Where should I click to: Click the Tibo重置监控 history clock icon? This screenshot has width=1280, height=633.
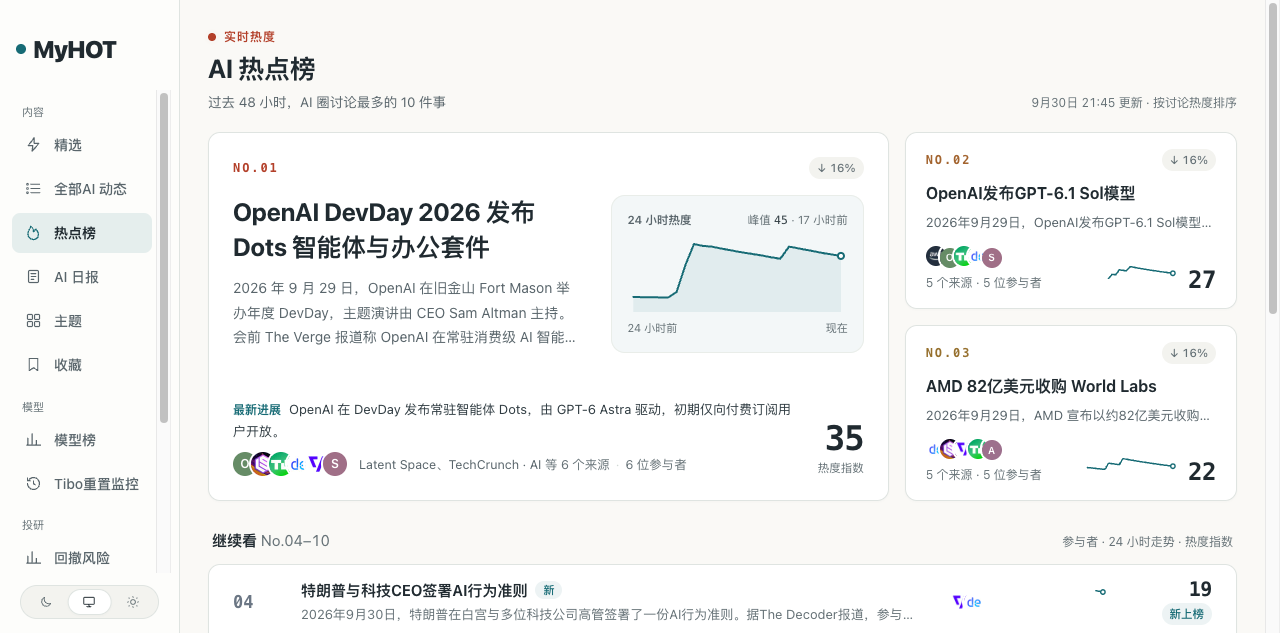click(33, 484)
